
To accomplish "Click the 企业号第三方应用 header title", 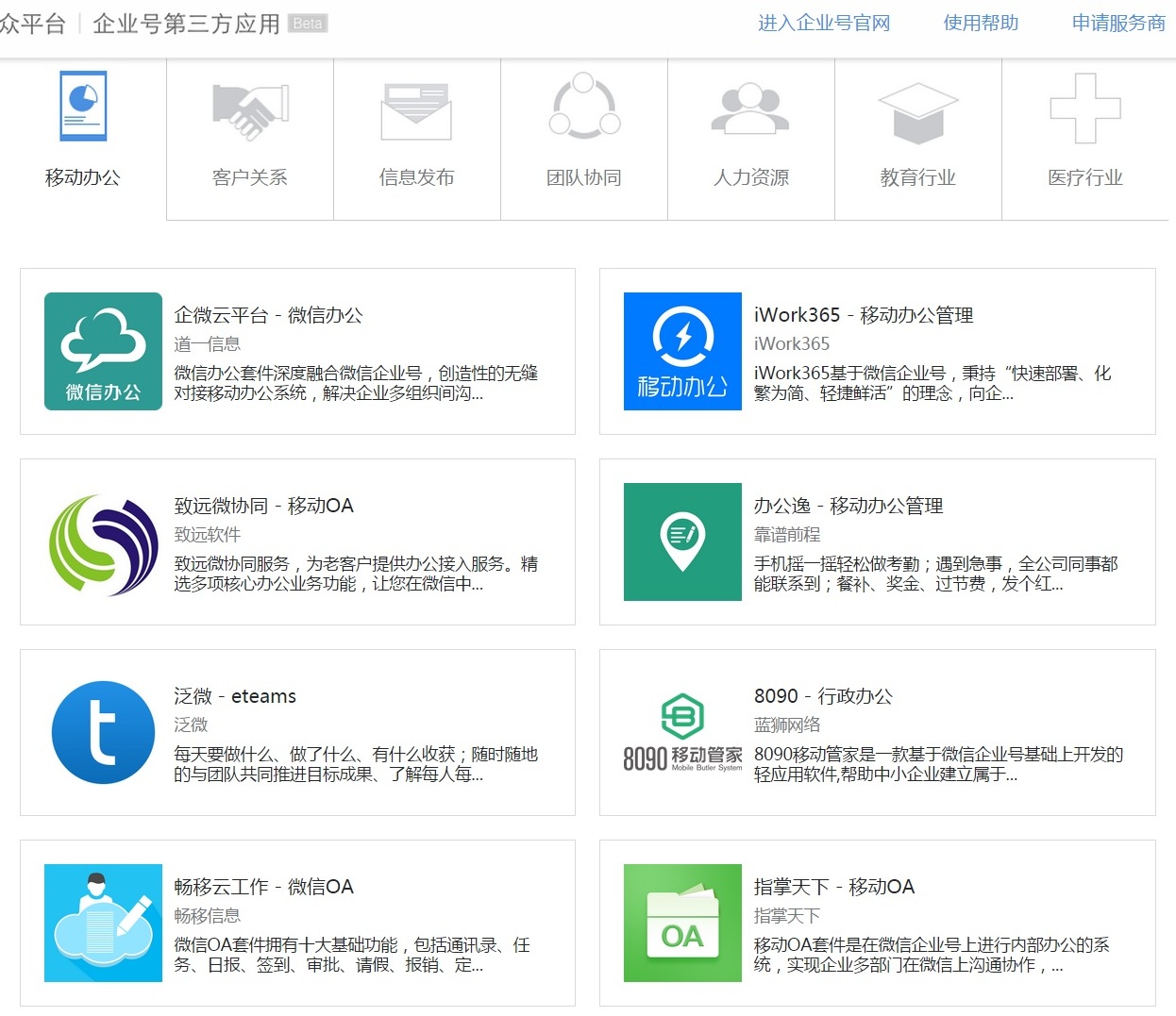I will click(x=187, y=24).
